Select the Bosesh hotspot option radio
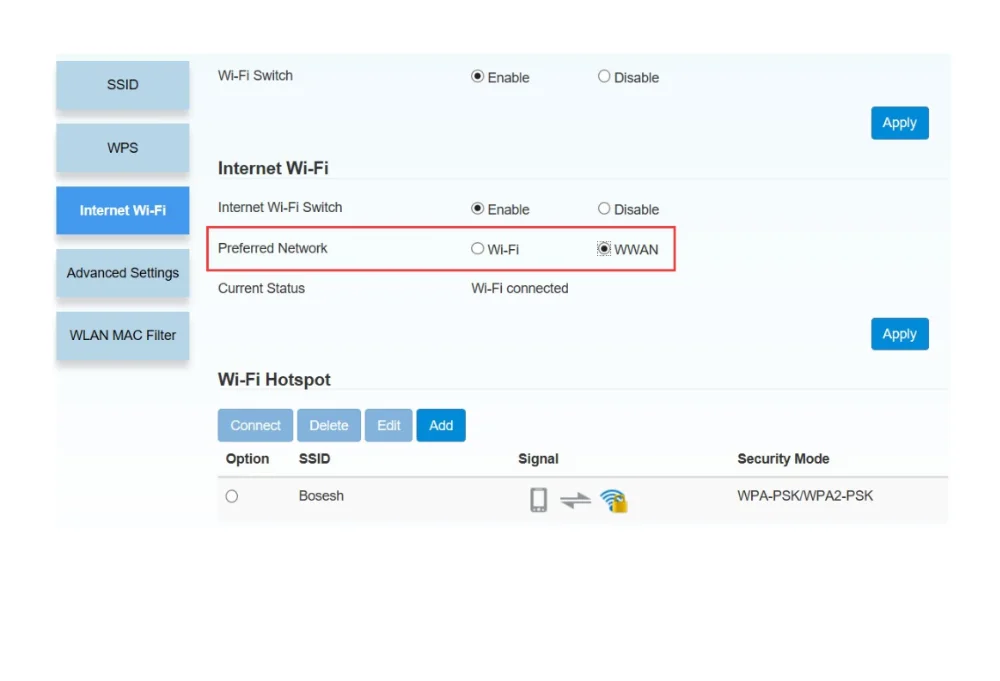 (232, 496)
